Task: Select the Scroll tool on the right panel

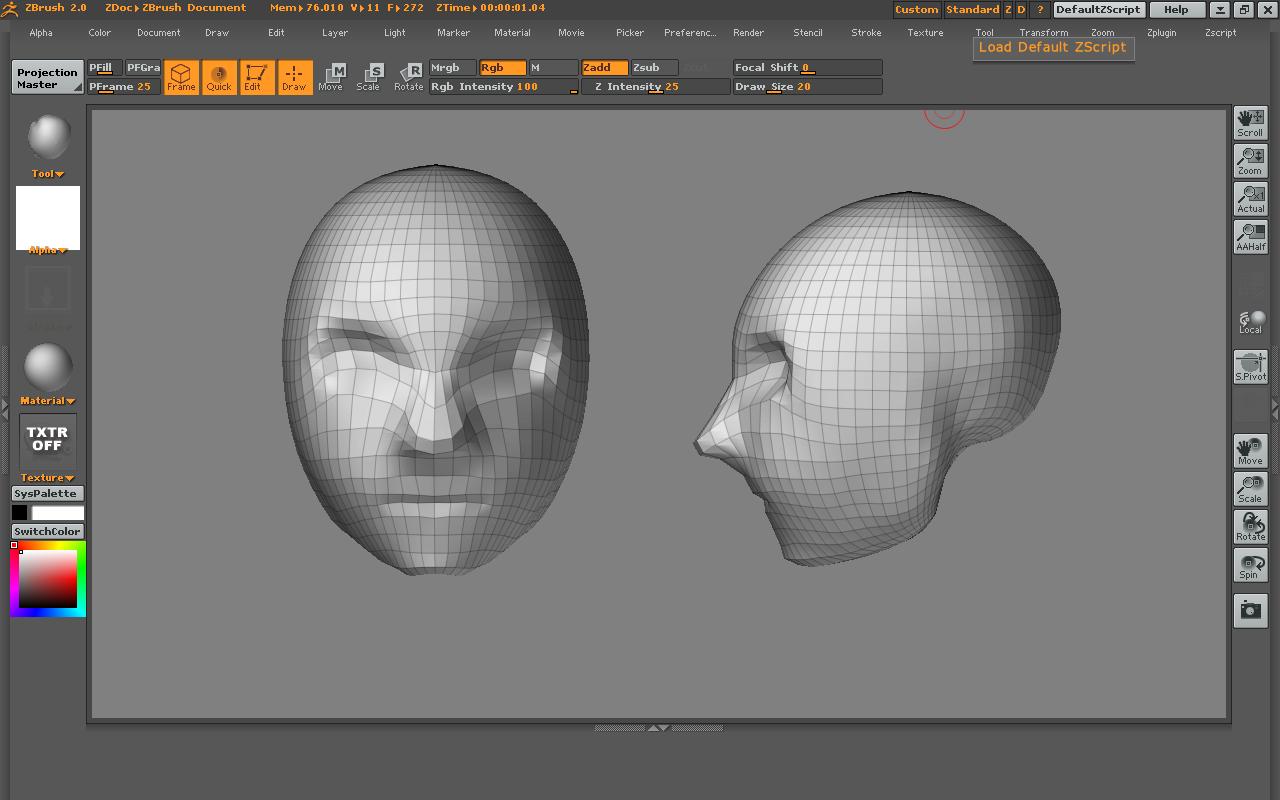Action: tap(1249, 120)
